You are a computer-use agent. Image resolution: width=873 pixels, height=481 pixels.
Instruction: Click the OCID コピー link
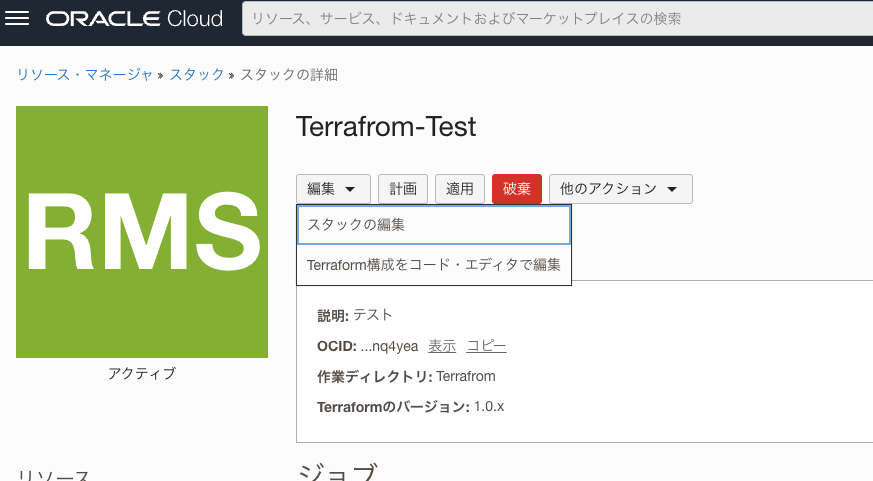pos(487,346)
